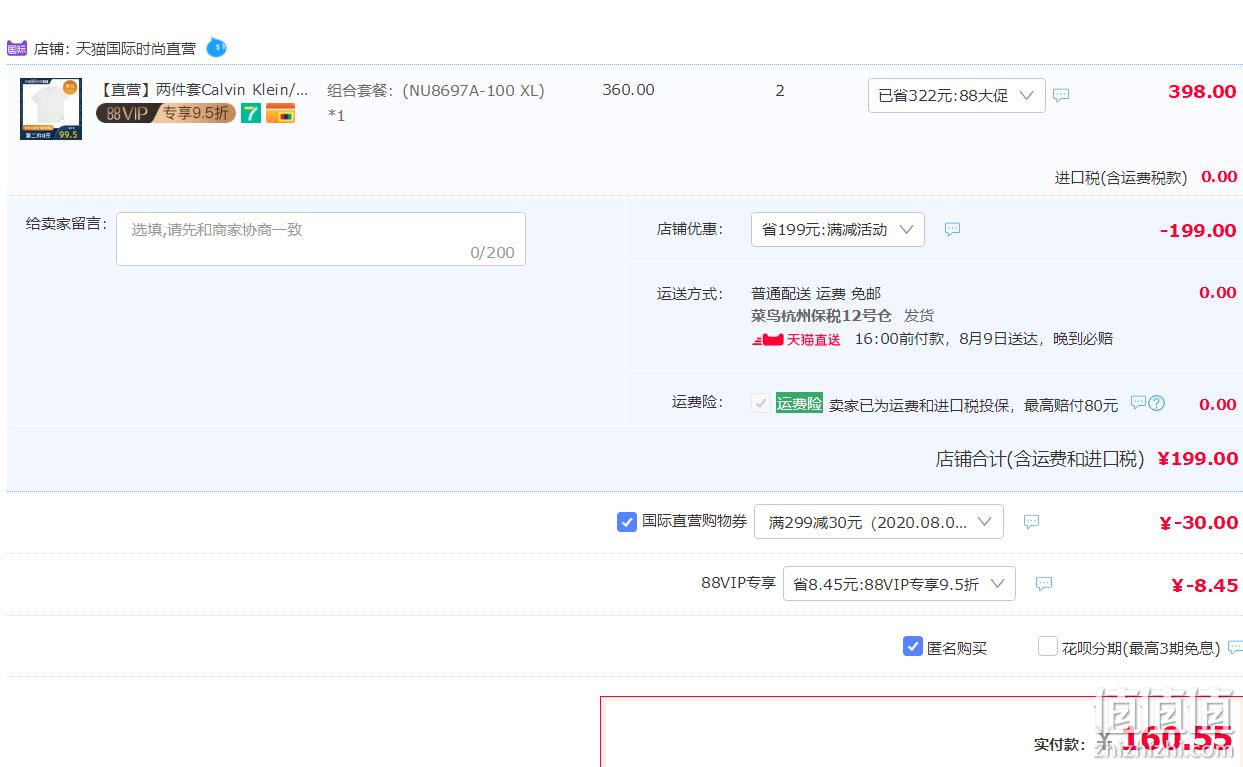The height and width of the screenshot is (767, 1243).
Task: Click the green 7-day return icon
Action: 250,113
